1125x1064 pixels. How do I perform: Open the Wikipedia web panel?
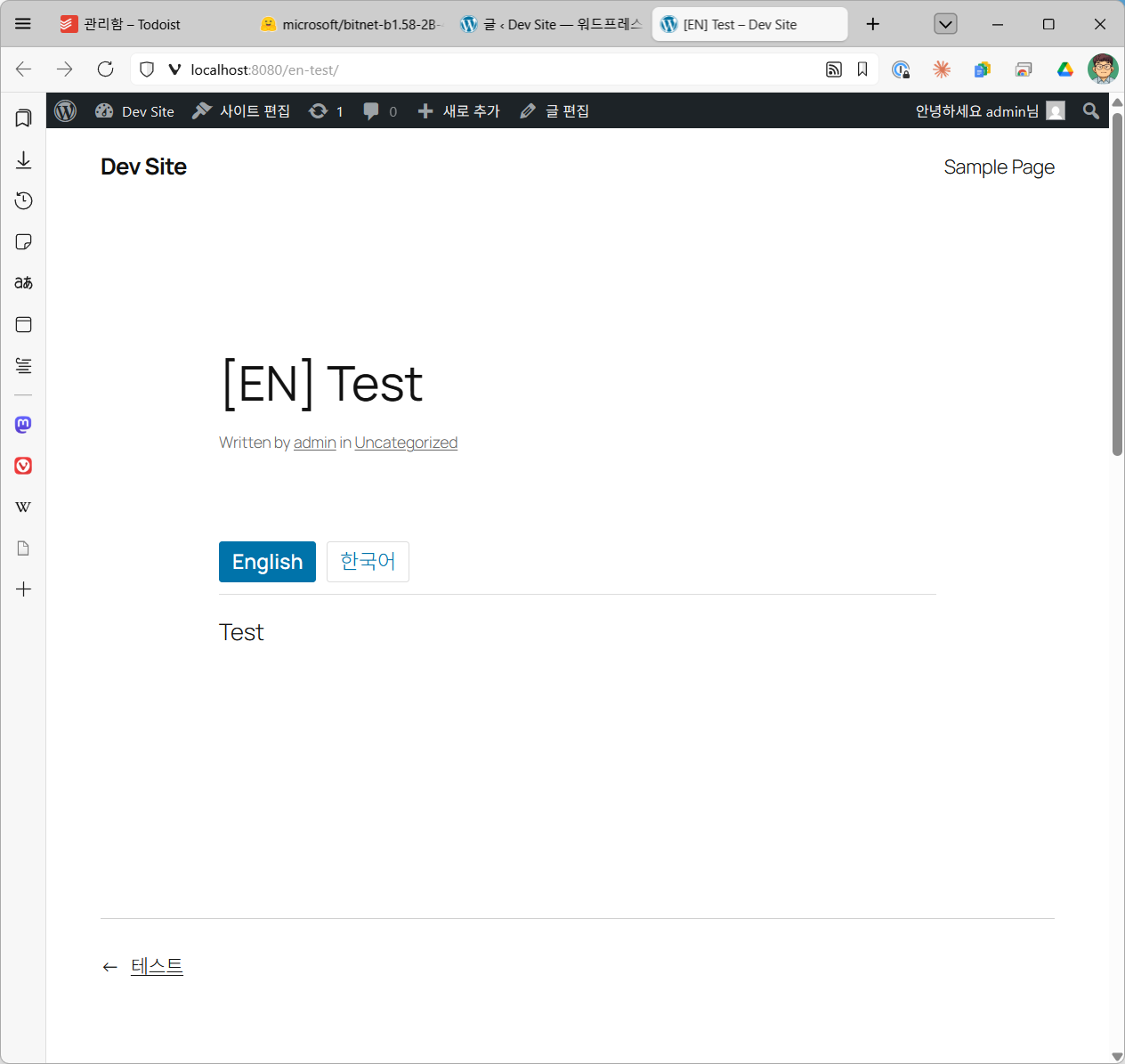23,507
